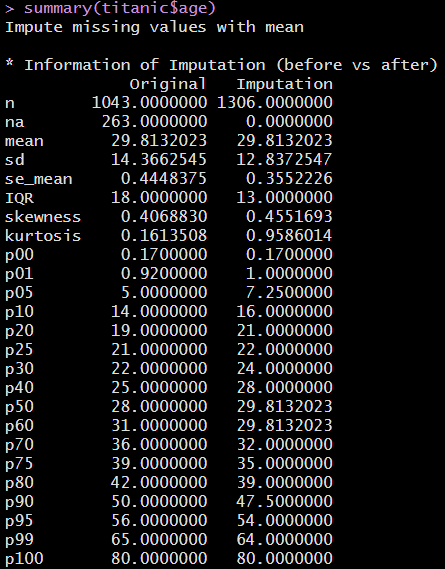The height and width of the screenshot is (569, 445).
Task: Click the p01 value 1.0000000
Action: coord(289,273)
